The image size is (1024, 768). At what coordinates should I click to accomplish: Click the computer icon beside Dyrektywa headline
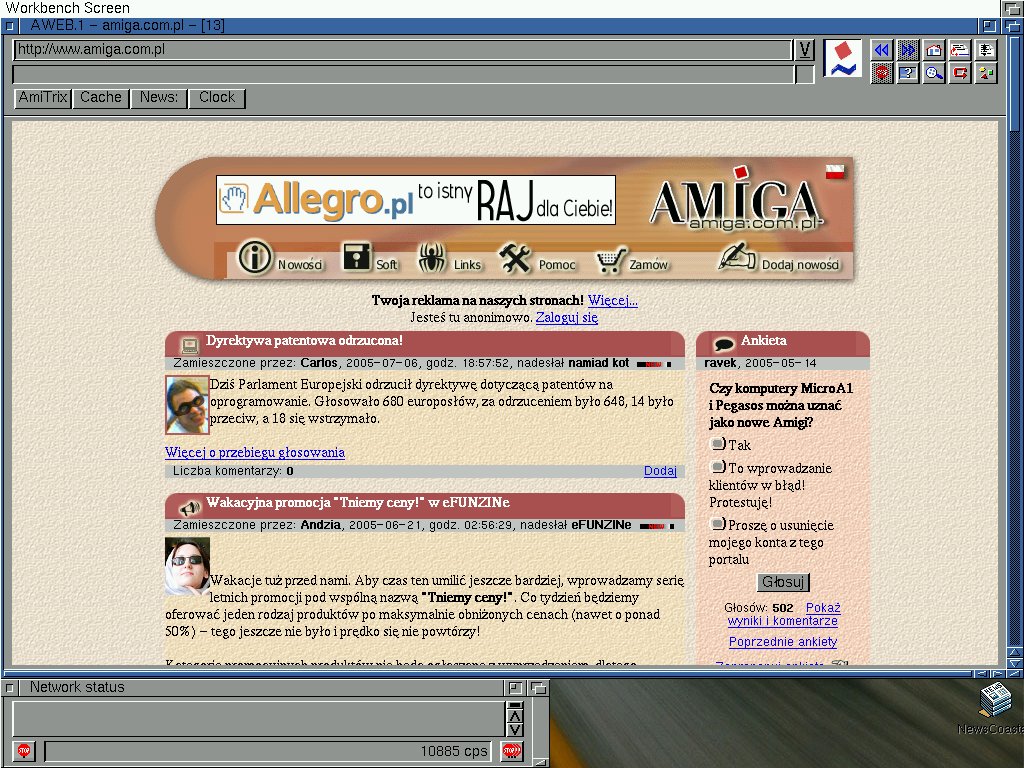pos(189,344)
